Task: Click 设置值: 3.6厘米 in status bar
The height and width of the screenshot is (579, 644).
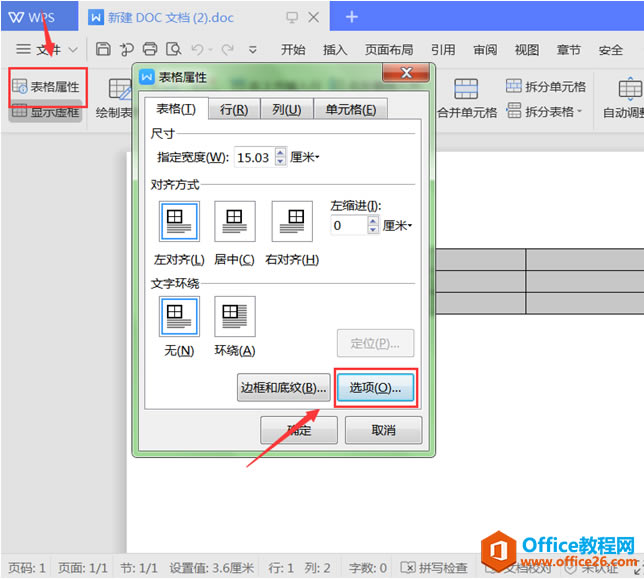Action: pyautogui.click(x=212, y=568)
